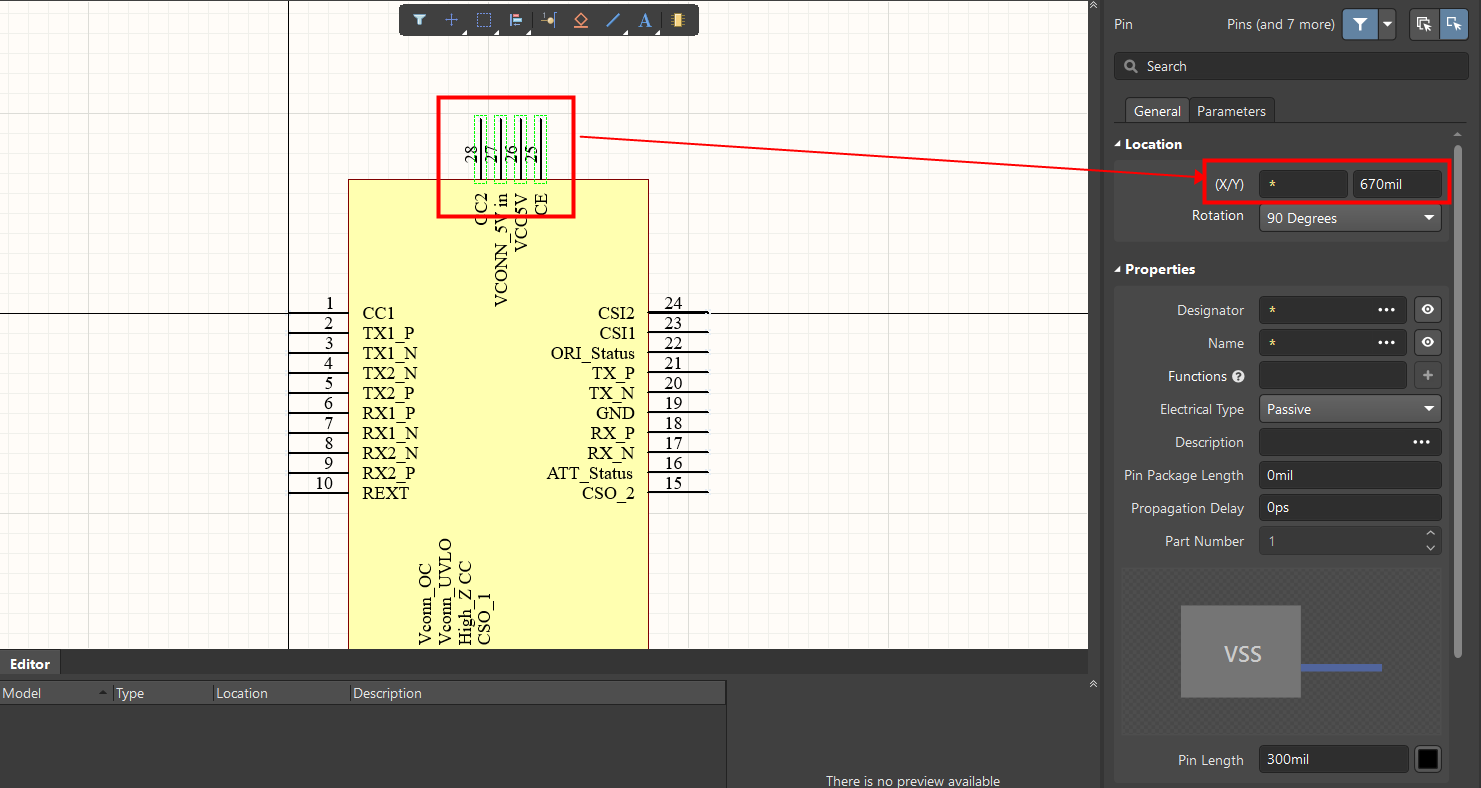
Task: Open the Align objects tool
Action: pos(516,20)
